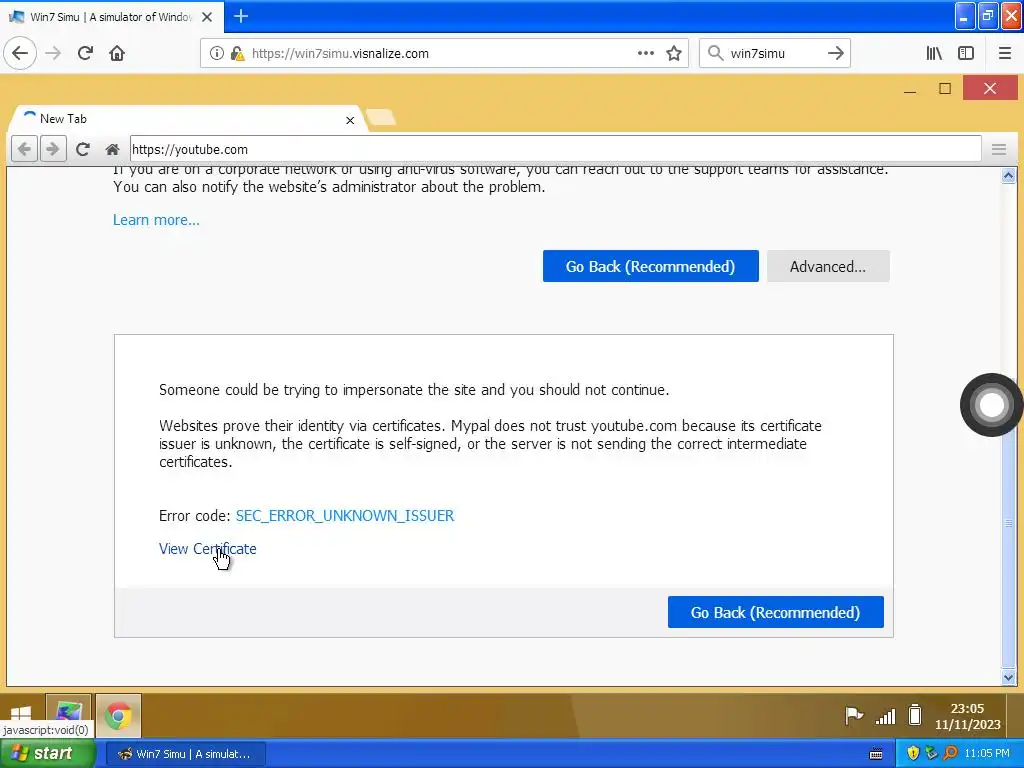Refresh the youtube.com page in Mypal
The image size is (1024, 768).
pyautogui.click(x=82, y=150)
